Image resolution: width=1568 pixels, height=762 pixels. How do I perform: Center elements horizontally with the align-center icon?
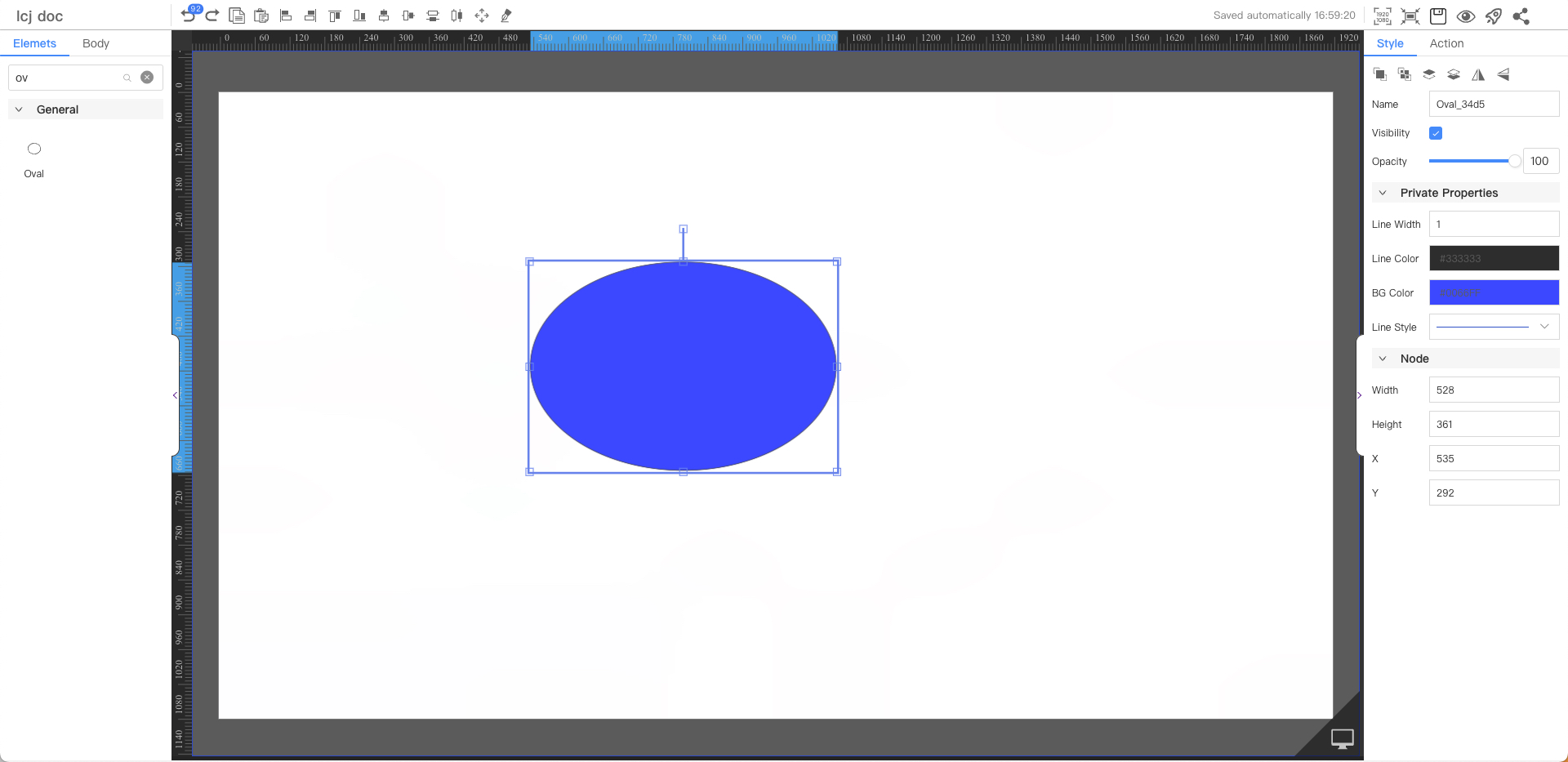(x=384, y=16)
